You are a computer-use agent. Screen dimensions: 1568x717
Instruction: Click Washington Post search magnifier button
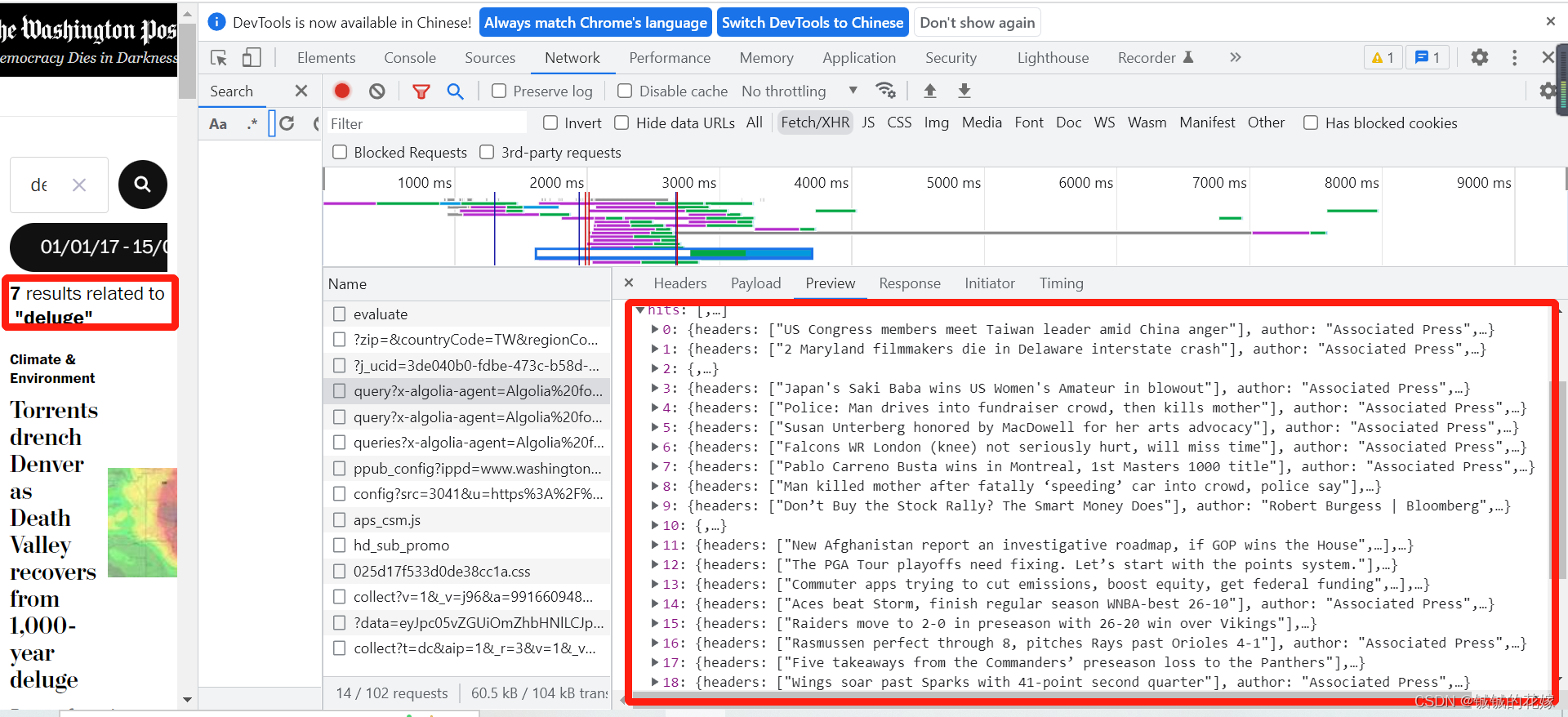(x=142, y=185)
